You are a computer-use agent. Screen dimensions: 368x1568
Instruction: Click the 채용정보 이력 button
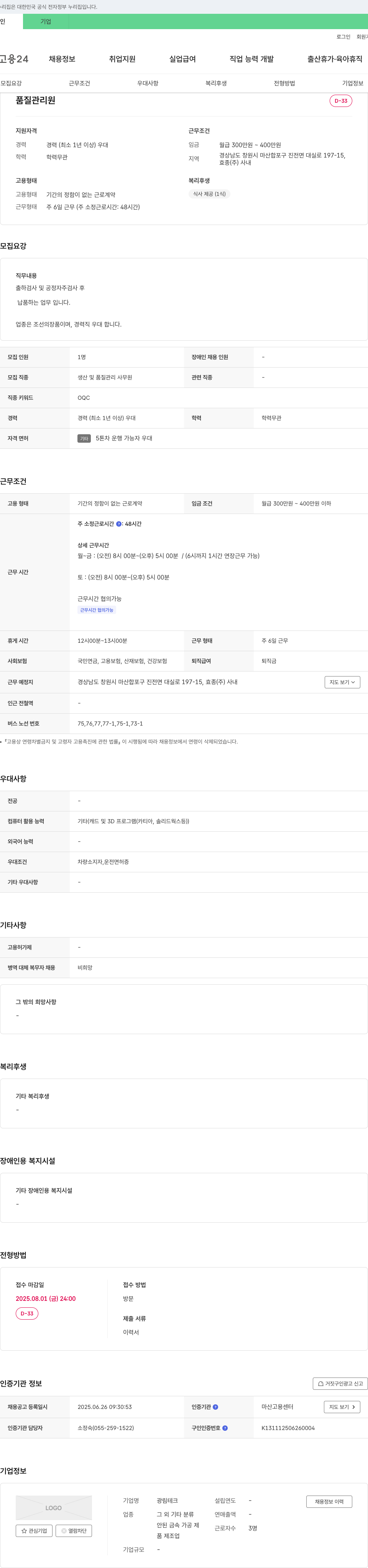click(x=329, y=1502)
